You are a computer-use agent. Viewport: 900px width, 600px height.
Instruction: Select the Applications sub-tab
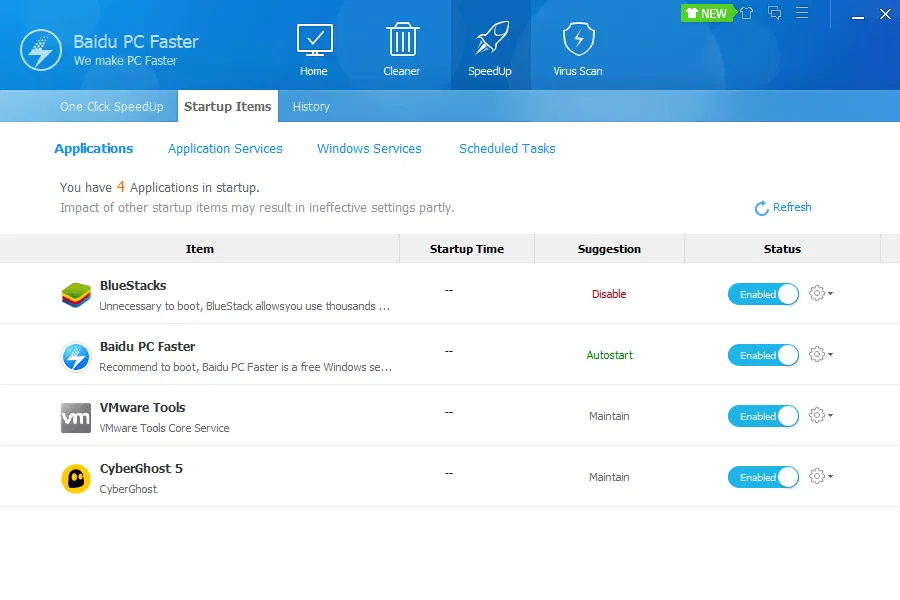[x=94, y=149]
